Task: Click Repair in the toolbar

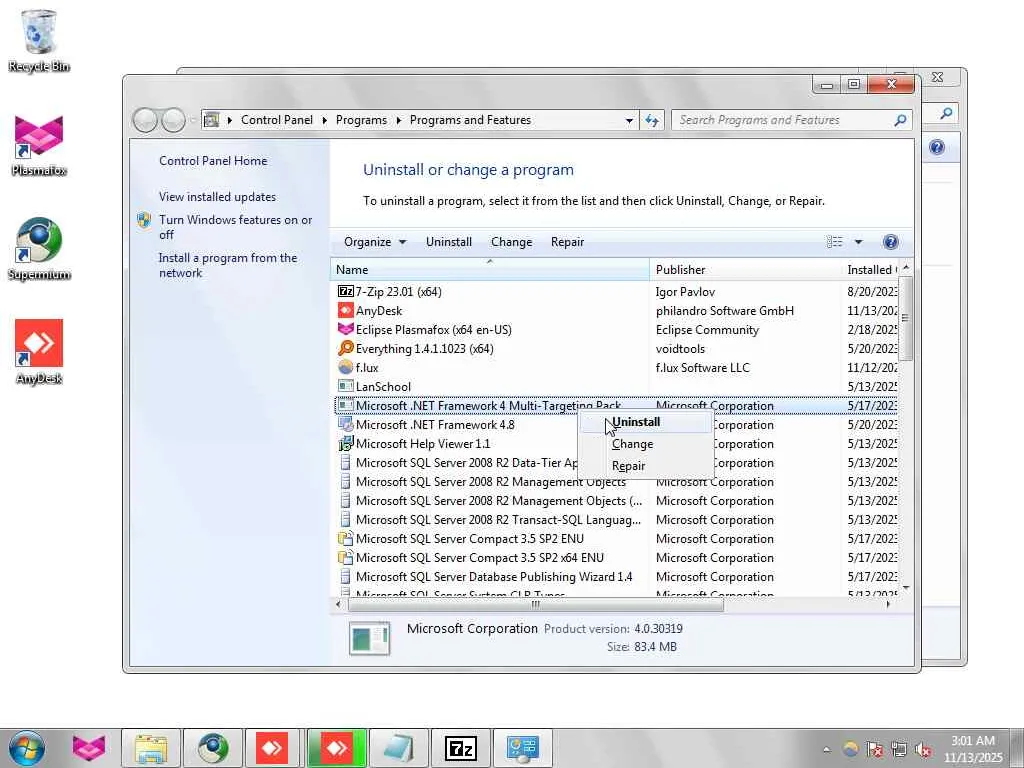Action: [567, 242]
